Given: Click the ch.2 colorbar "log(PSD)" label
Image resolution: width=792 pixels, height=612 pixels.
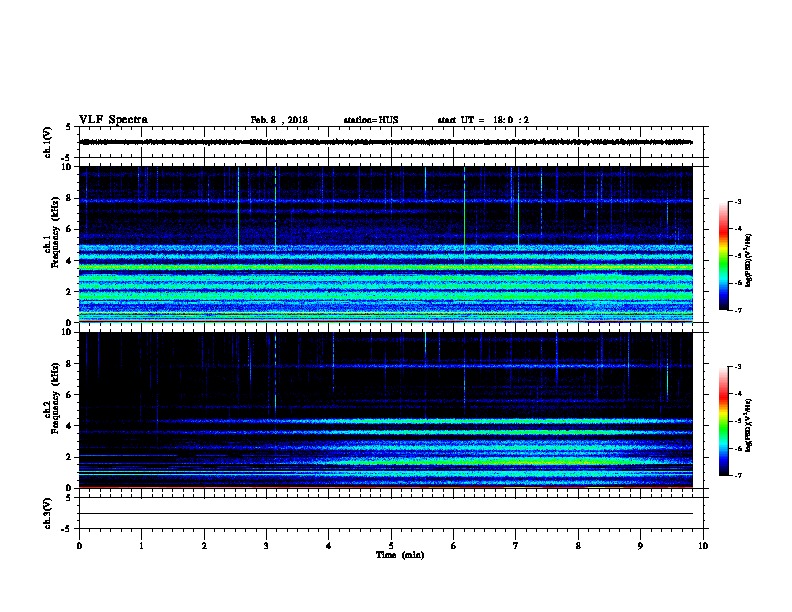Looking at the screenshot, I should tap(749, 425).
